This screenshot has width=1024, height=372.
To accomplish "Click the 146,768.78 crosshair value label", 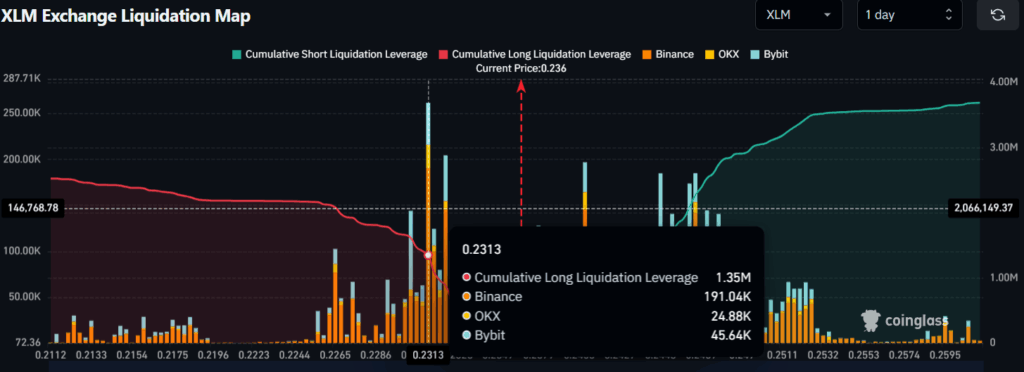I will point(34,208).
